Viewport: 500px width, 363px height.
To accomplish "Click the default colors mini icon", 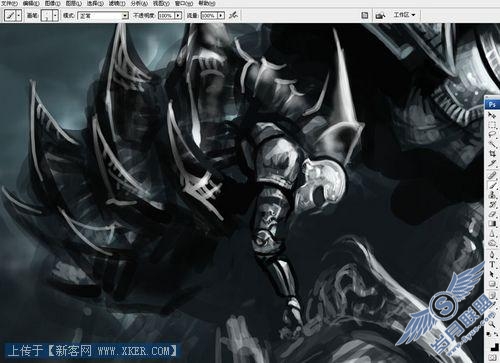I will [x=489, y=333].
